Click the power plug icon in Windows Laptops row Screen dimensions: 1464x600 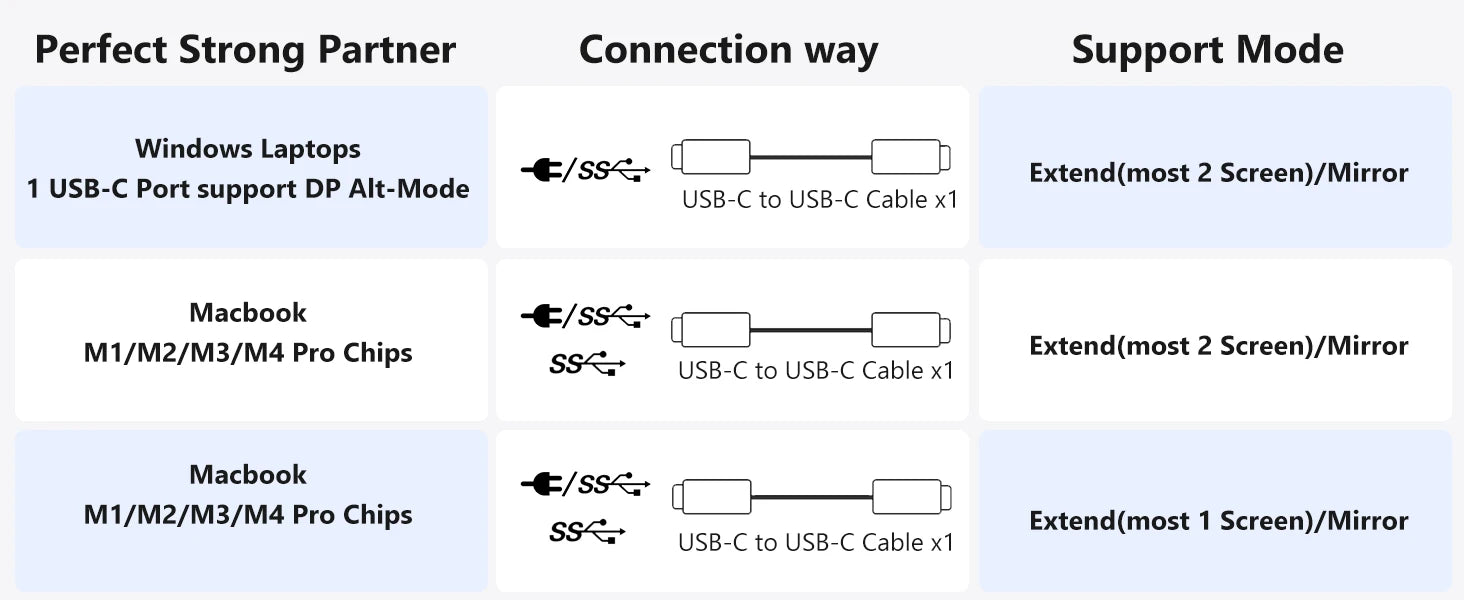click(541, 171)
